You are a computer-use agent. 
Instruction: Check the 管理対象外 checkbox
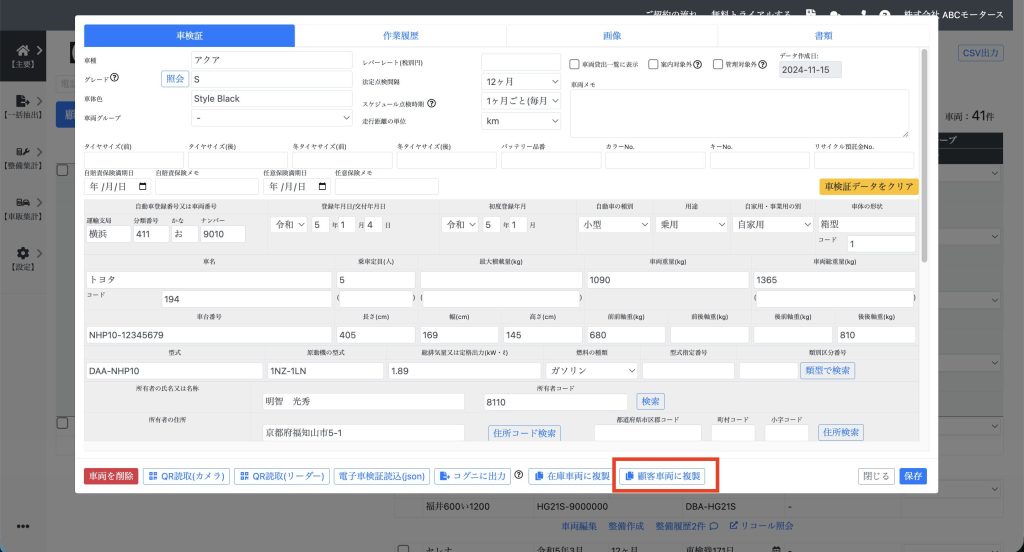click(x=718, y=64)
